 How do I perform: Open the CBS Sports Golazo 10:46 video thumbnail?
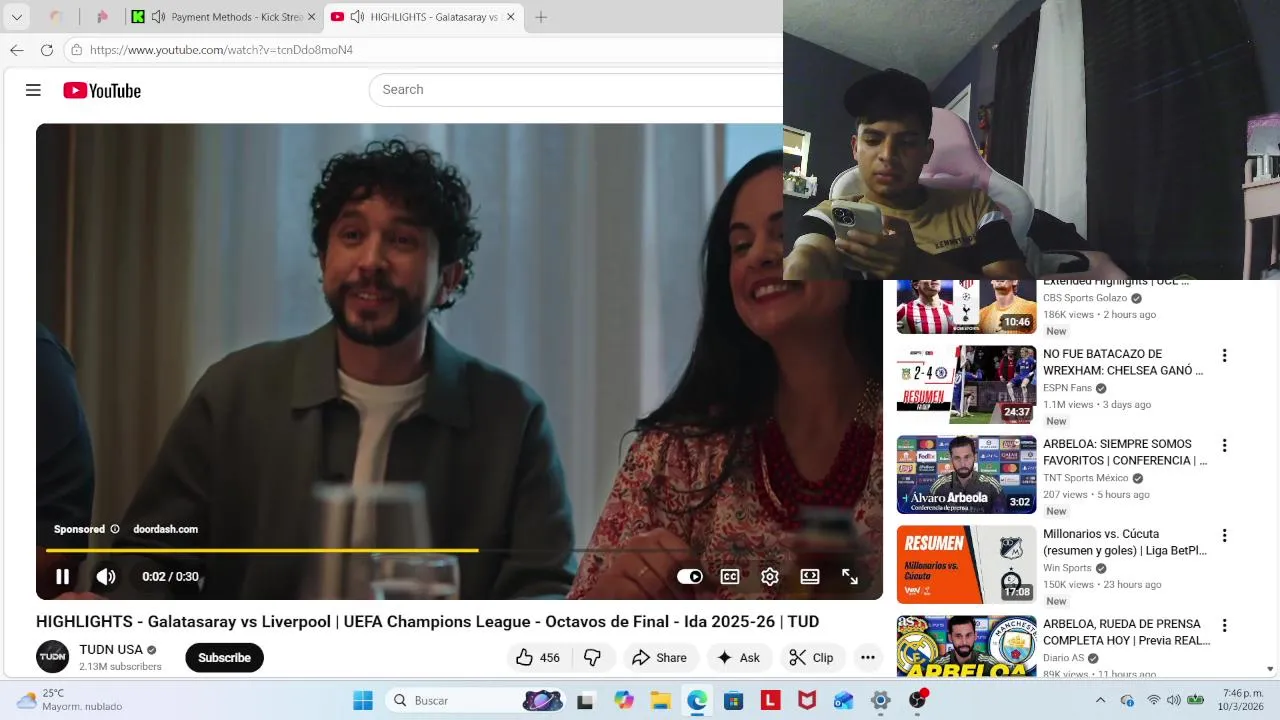[966, 306]
